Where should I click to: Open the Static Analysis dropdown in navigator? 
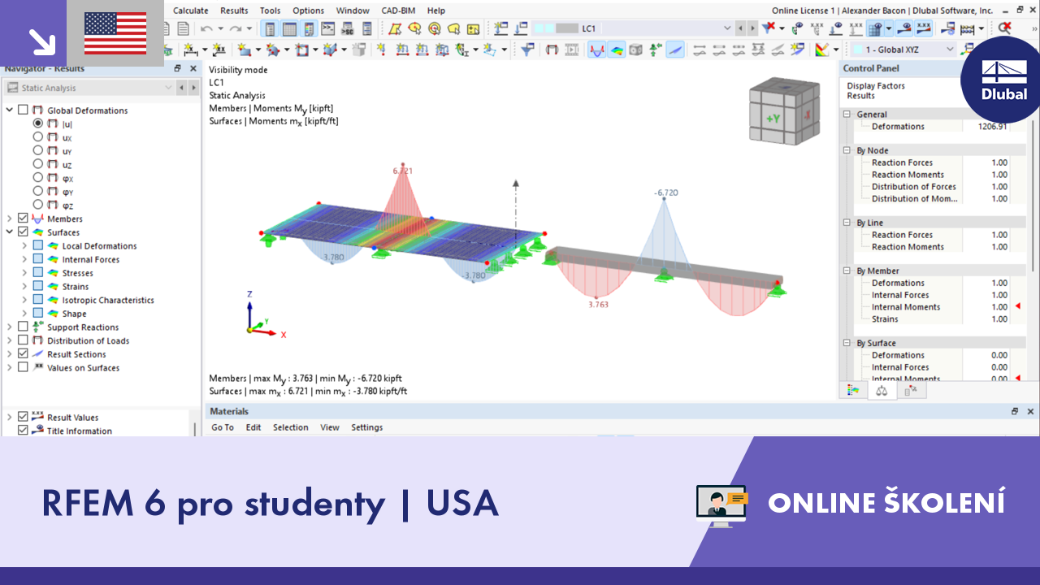[x=90, y=88]
